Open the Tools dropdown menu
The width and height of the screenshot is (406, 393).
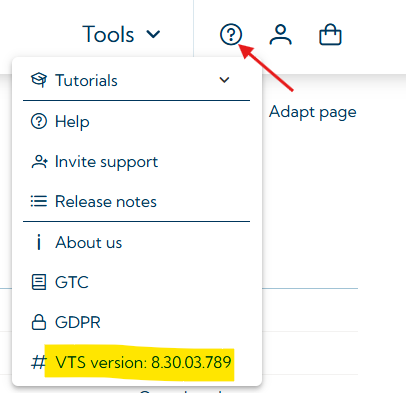click(x=121, y=34)
